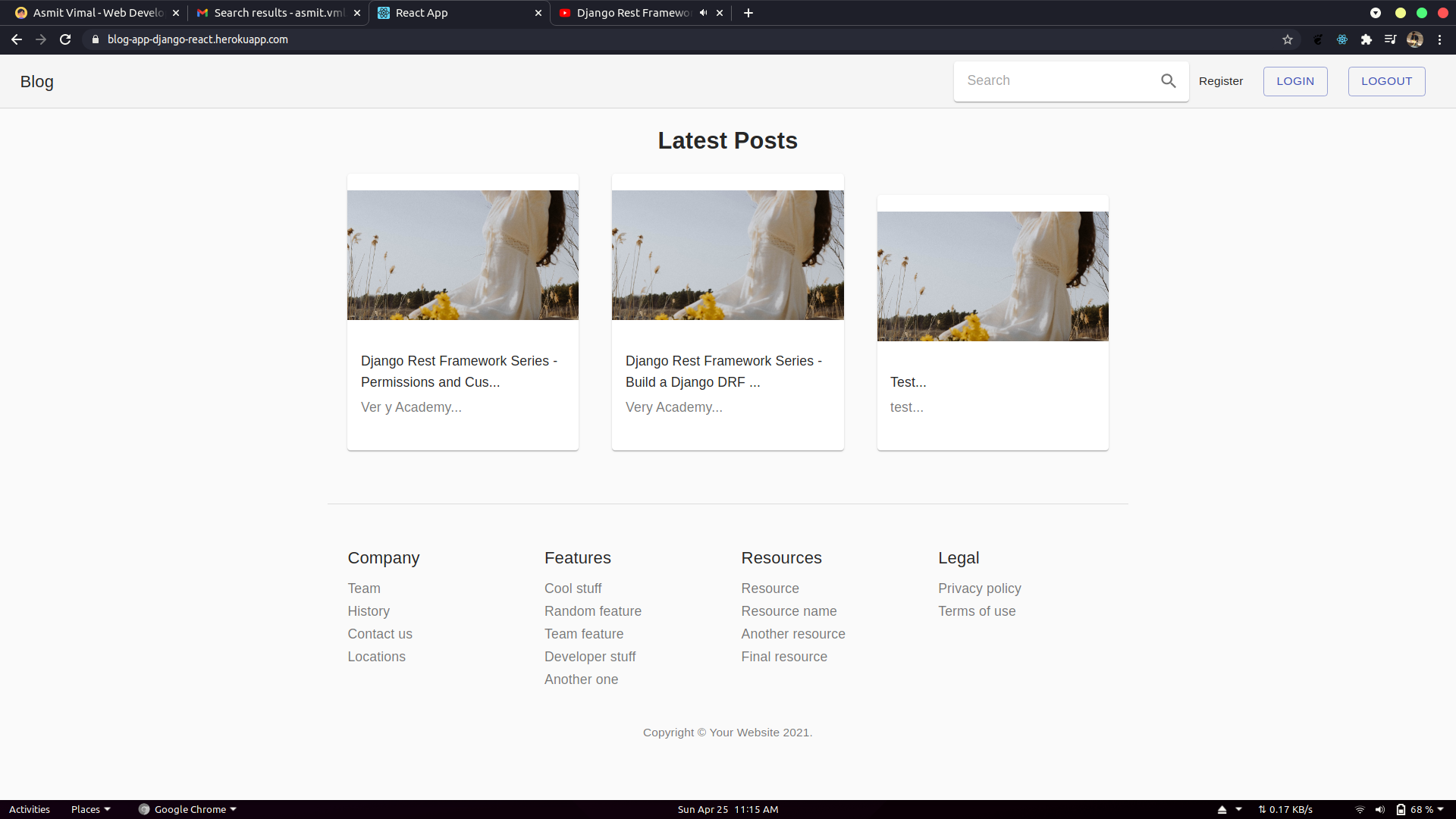The height and width of the screenshot is (819, 1456).
Task: Open the volume icon in system tray
Action: click(x=1380, y=810)
